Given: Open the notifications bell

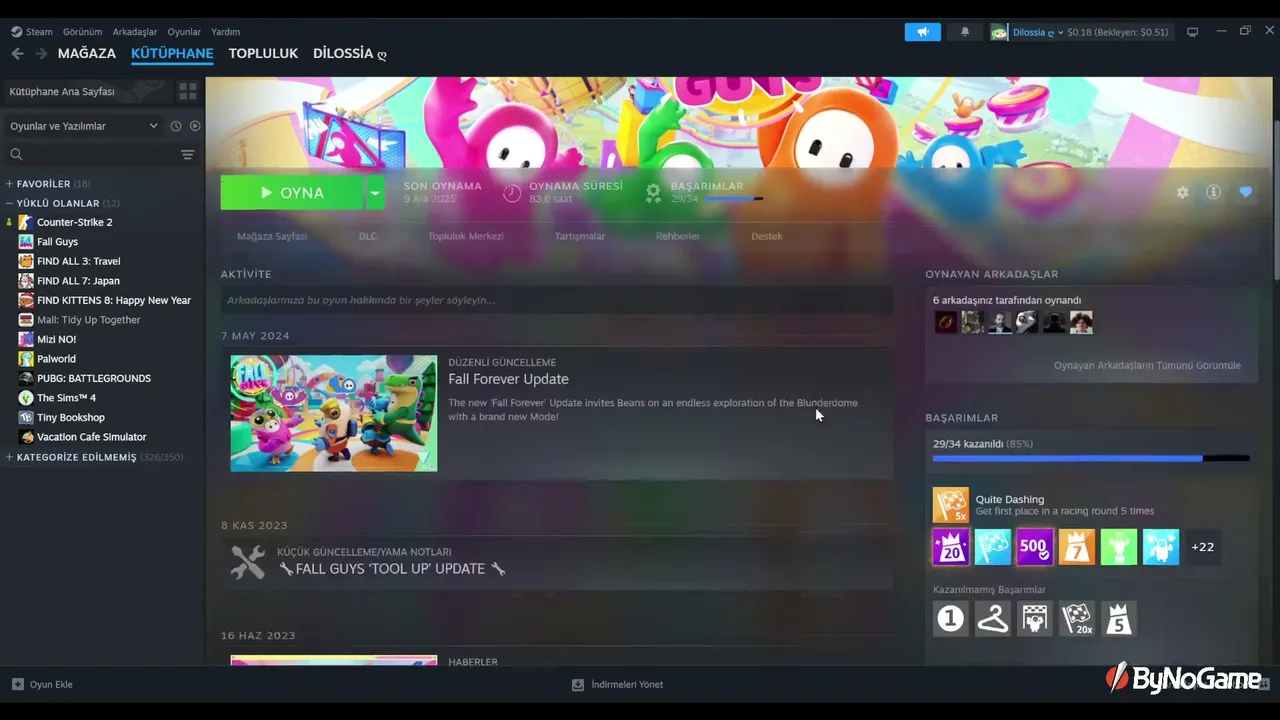Looking at the screenshot, I should pyautogui.click(x=965, y=32).
